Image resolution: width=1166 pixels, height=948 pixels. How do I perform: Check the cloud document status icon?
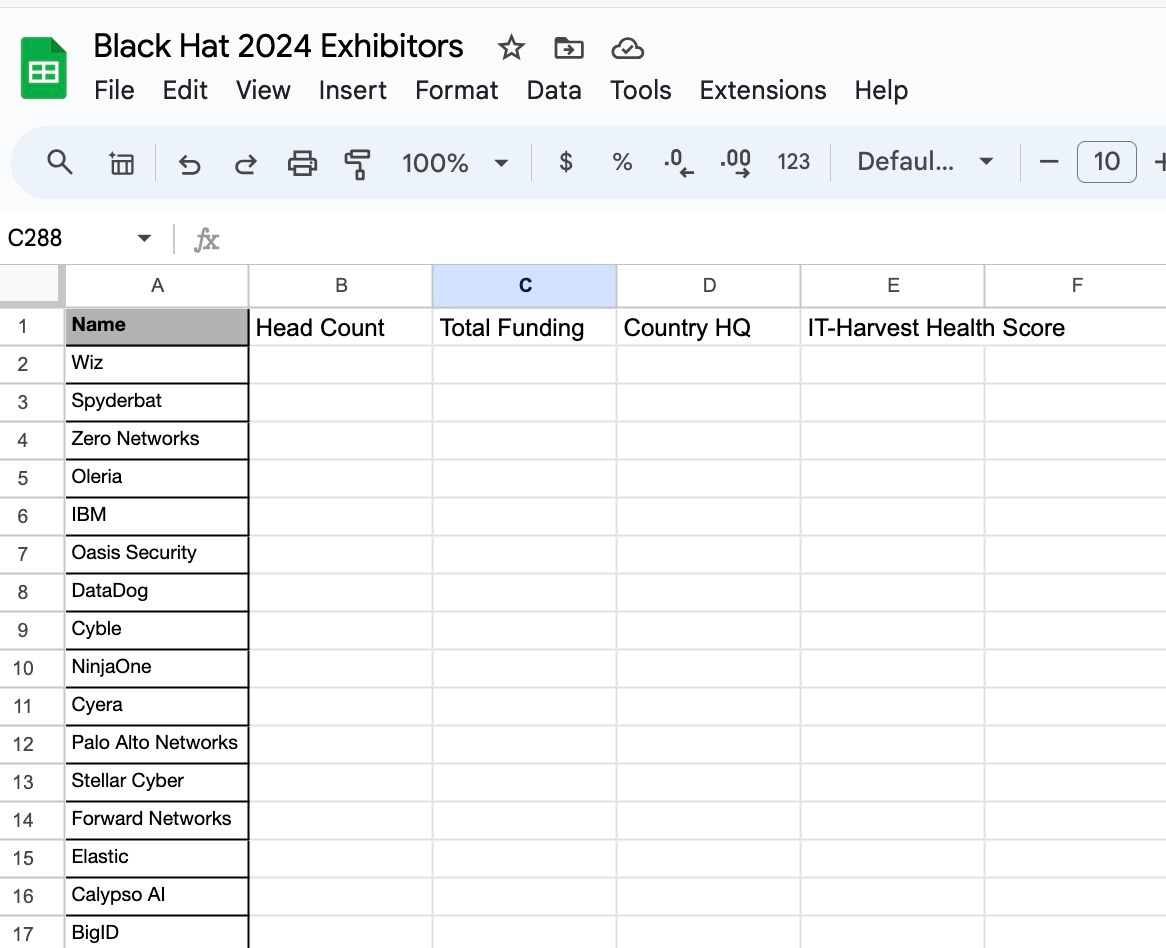tap(628, 49)
